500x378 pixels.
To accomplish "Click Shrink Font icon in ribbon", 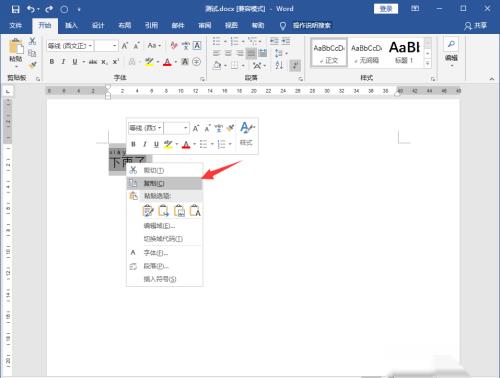I will 136,46.
